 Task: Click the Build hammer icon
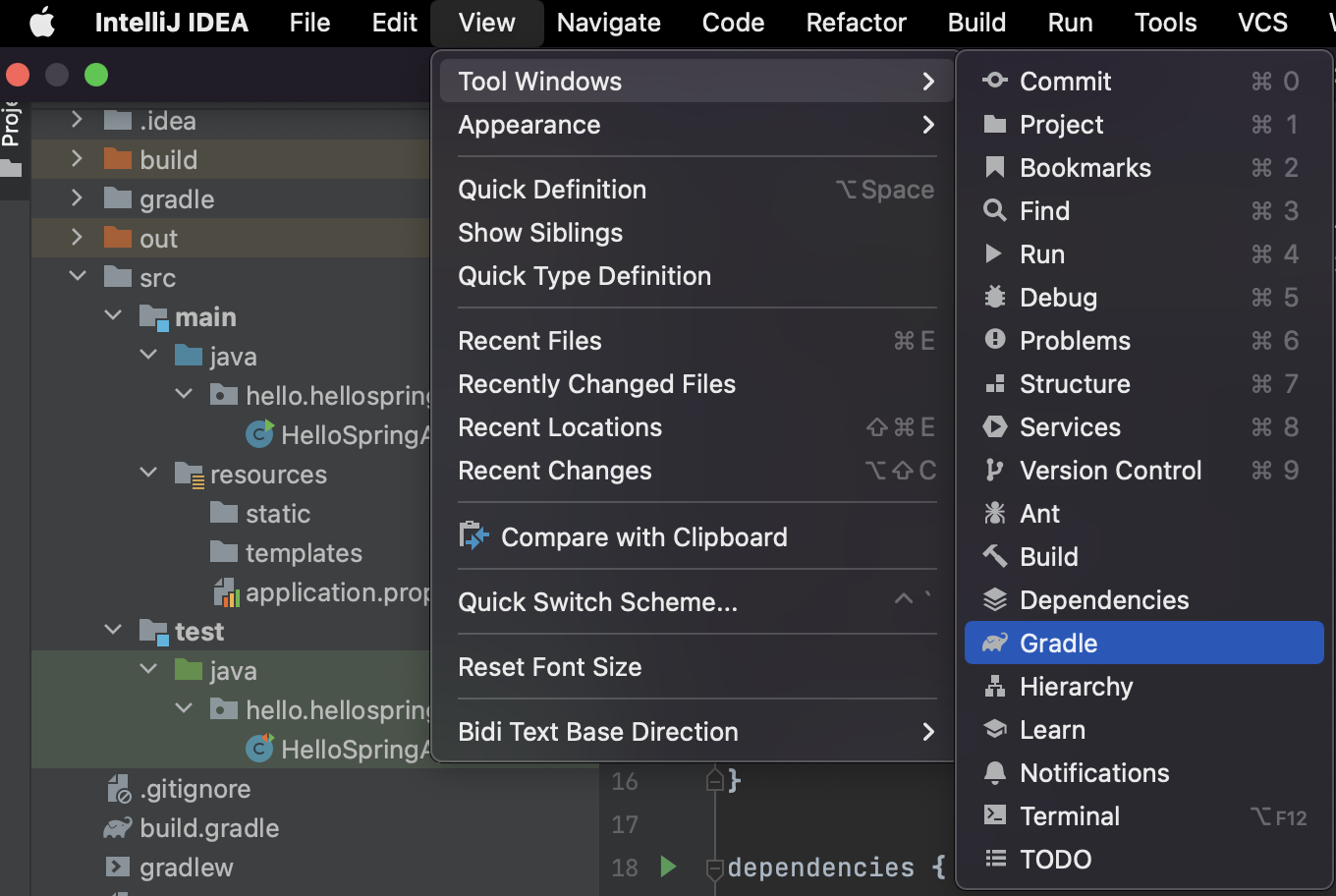[995, 557]
